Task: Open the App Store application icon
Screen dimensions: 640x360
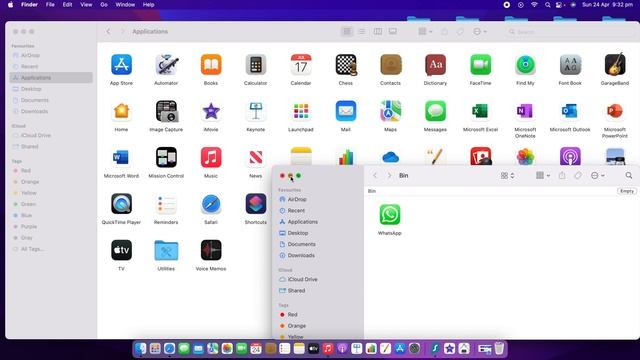Action: (x=121, y=64)
